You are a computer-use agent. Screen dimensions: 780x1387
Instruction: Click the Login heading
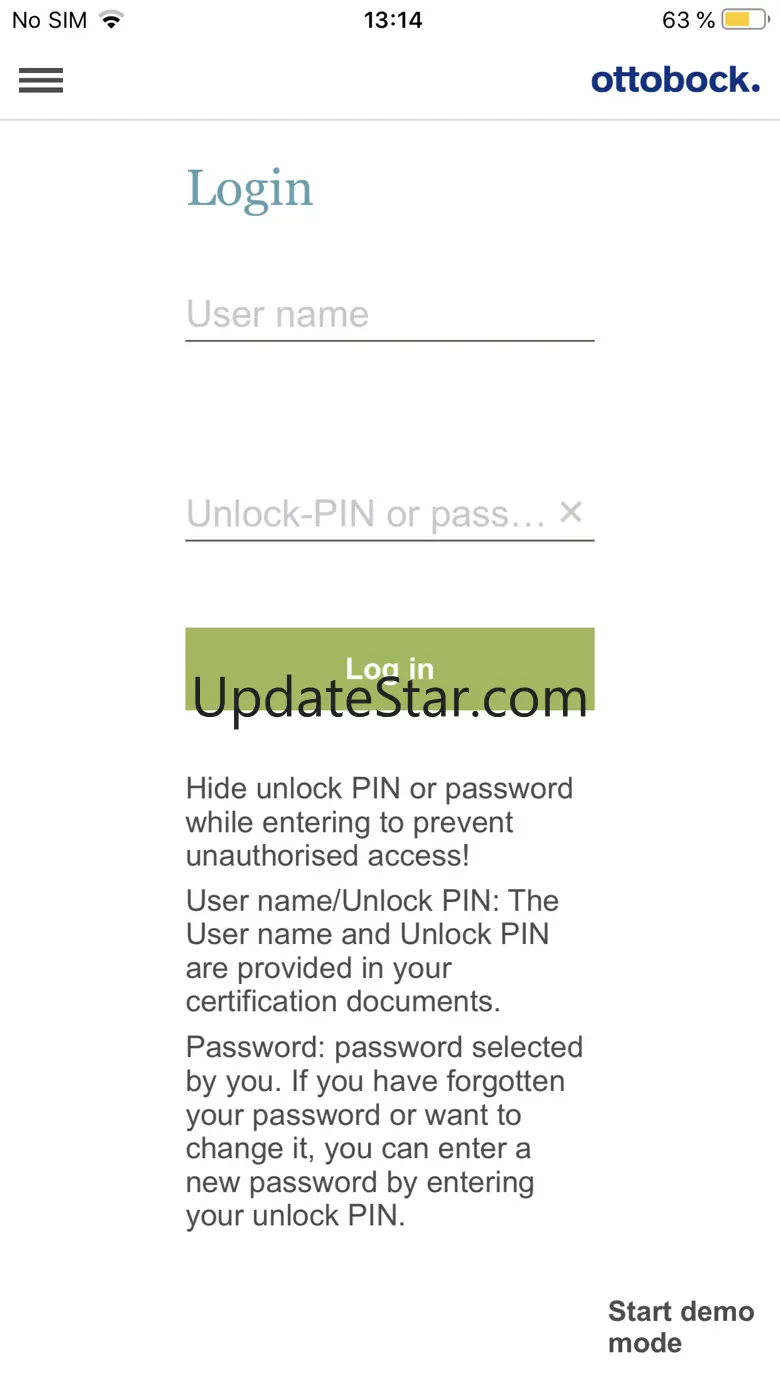click(x=250, y=190)
